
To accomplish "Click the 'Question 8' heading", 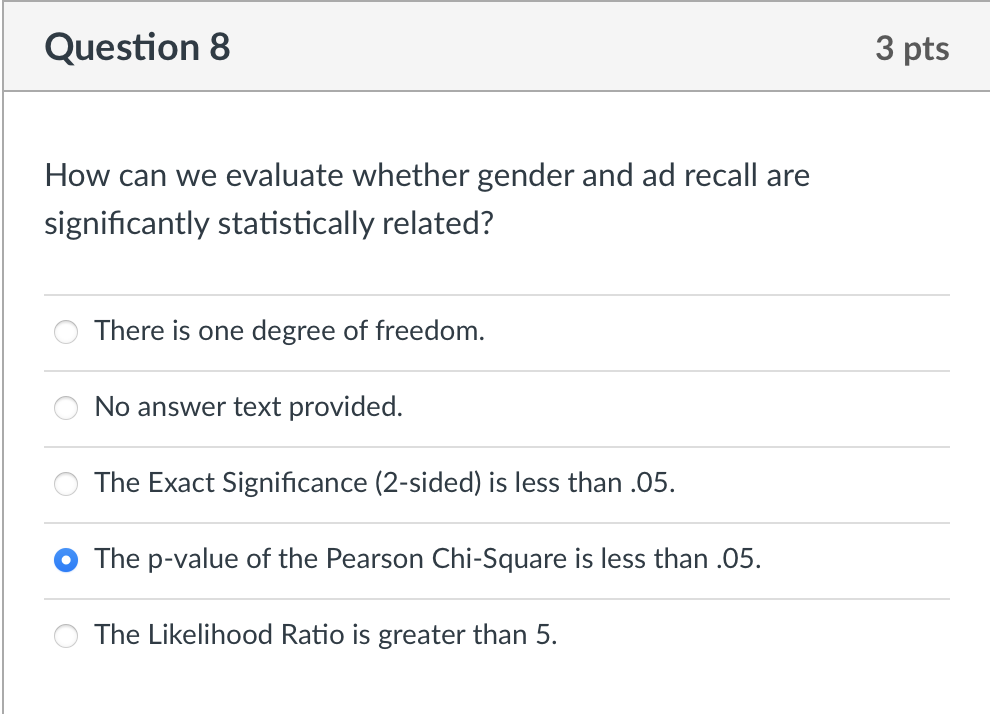I will (137, 46).
